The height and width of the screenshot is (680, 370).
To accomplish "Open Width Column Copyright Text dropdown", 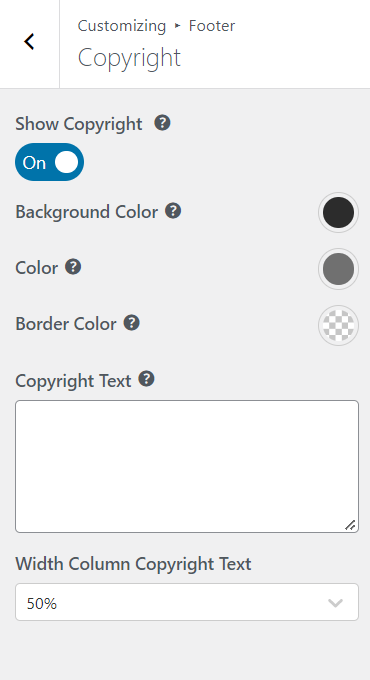I will pyautogui.click(x=187, y=602).
